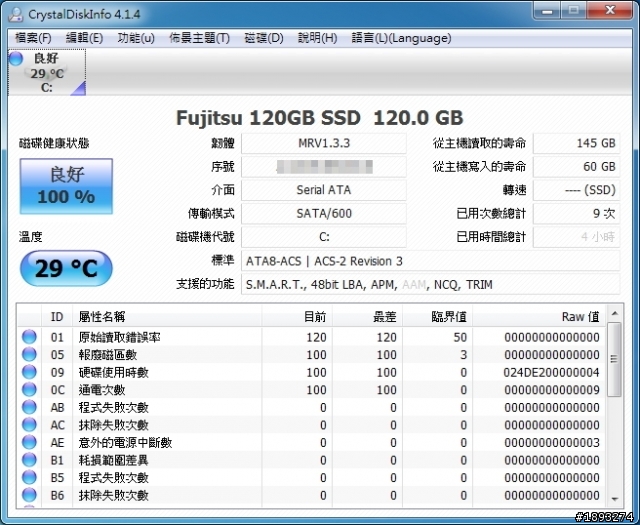Image resolution: width=640 pixels, height=525 pixels.
Task: Click status orb for attribute AE row
Action: pos(29,442)
